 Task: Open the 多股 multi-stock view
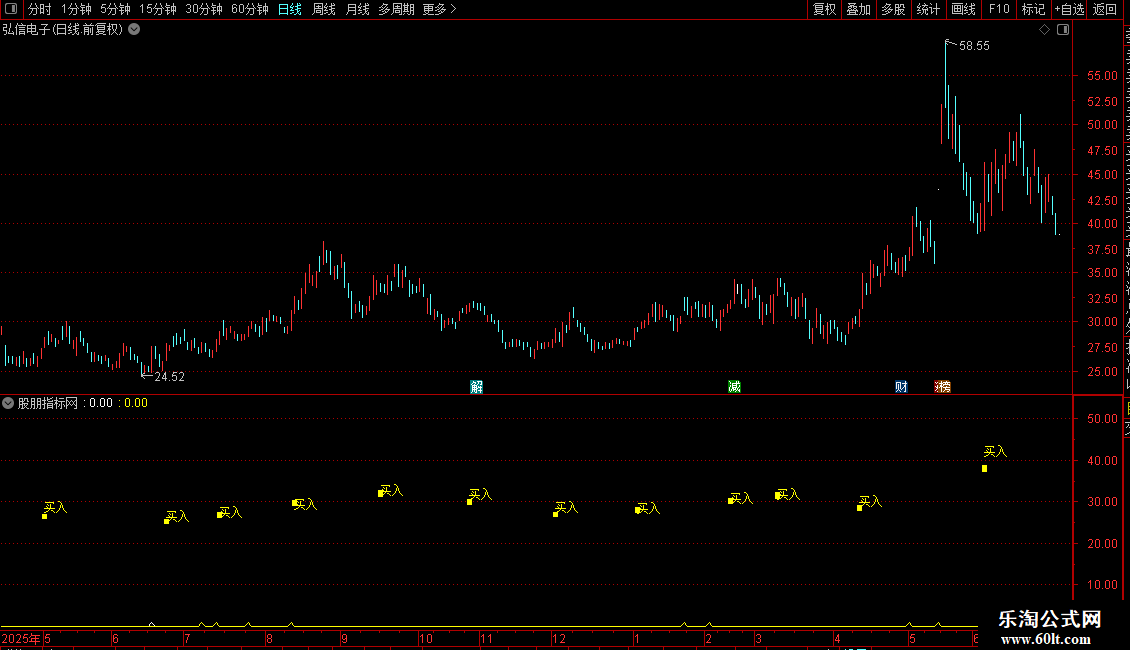coord(893,9)
